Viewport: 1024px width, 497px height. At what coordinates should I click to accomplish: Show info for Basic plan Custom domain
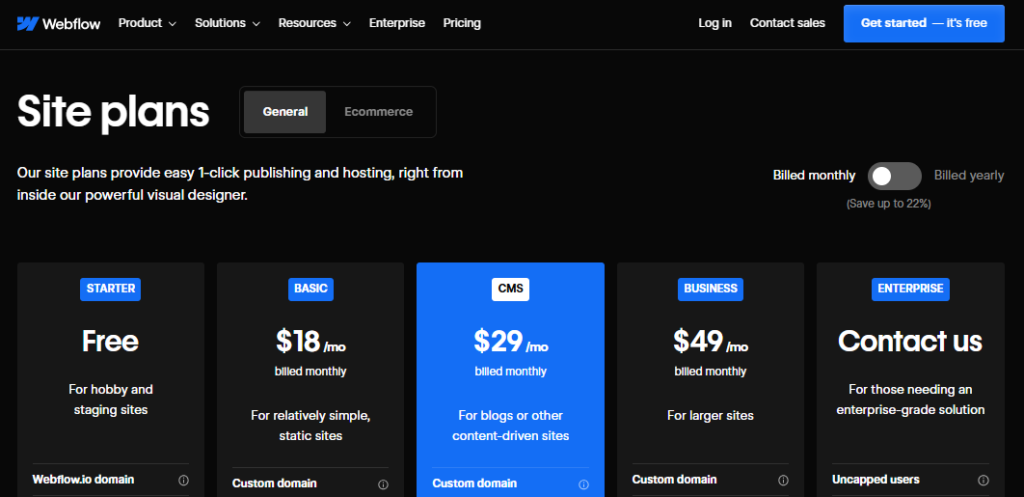coord(383,484)
